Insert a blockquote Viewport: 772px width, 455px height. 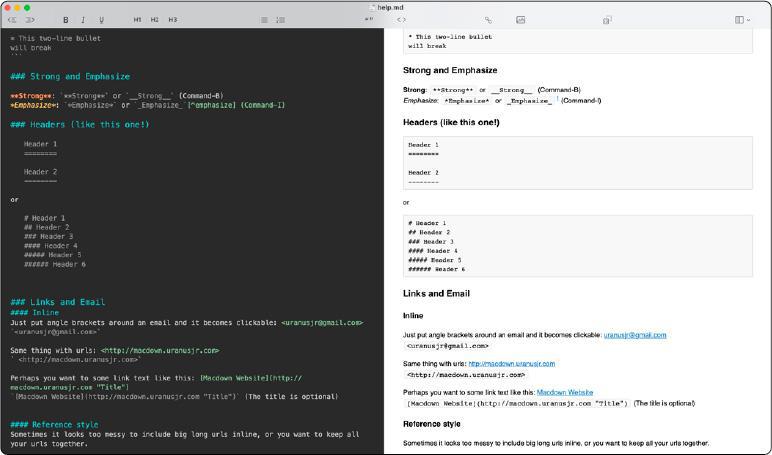pos(369,19)
